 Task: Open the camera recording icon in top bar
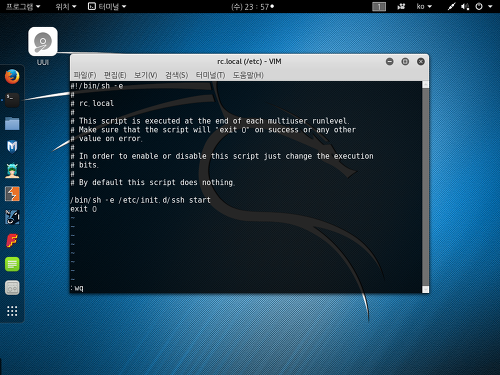click(401, 6)
